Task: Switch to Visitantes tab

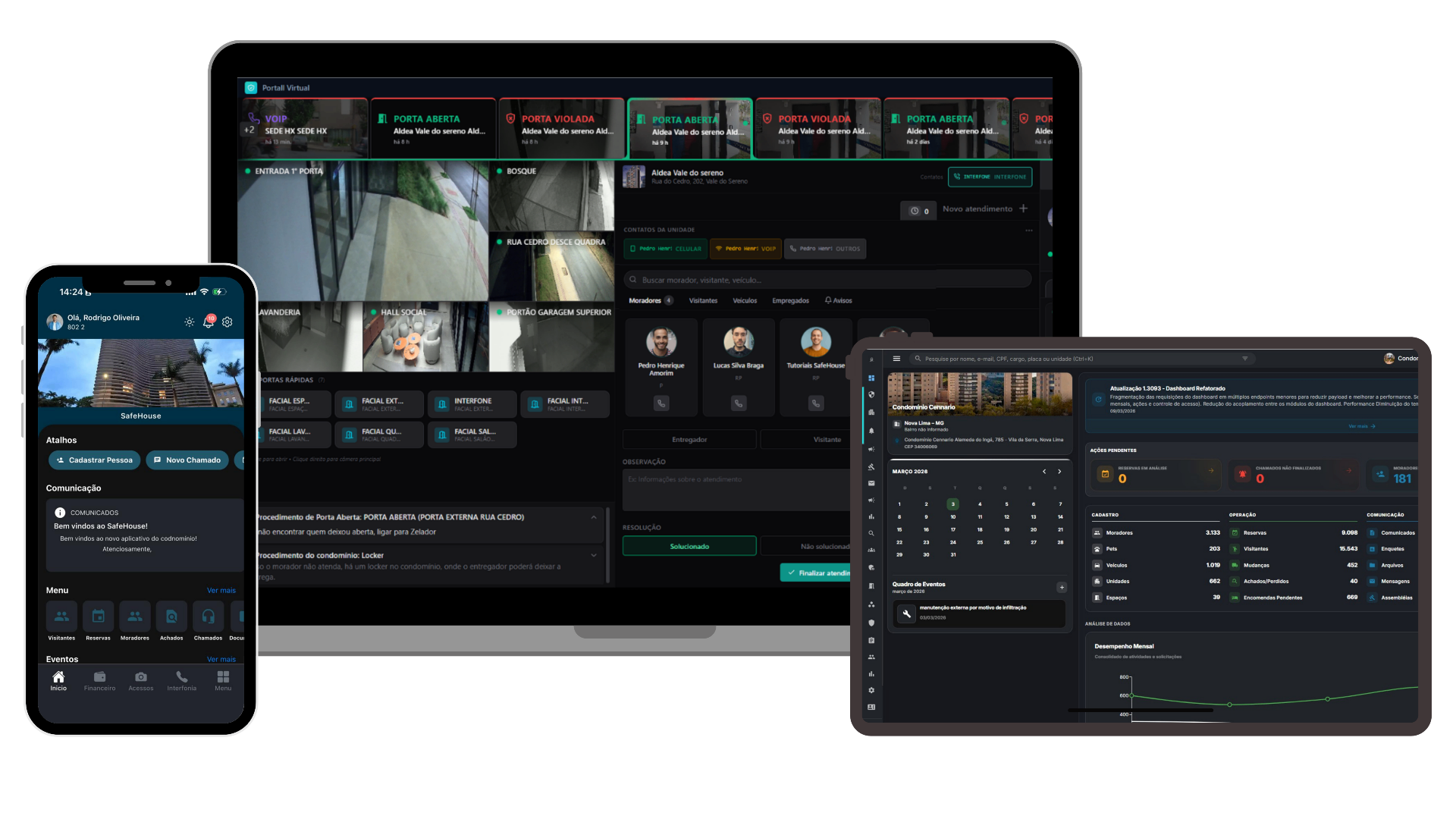Action: (703, 301)
